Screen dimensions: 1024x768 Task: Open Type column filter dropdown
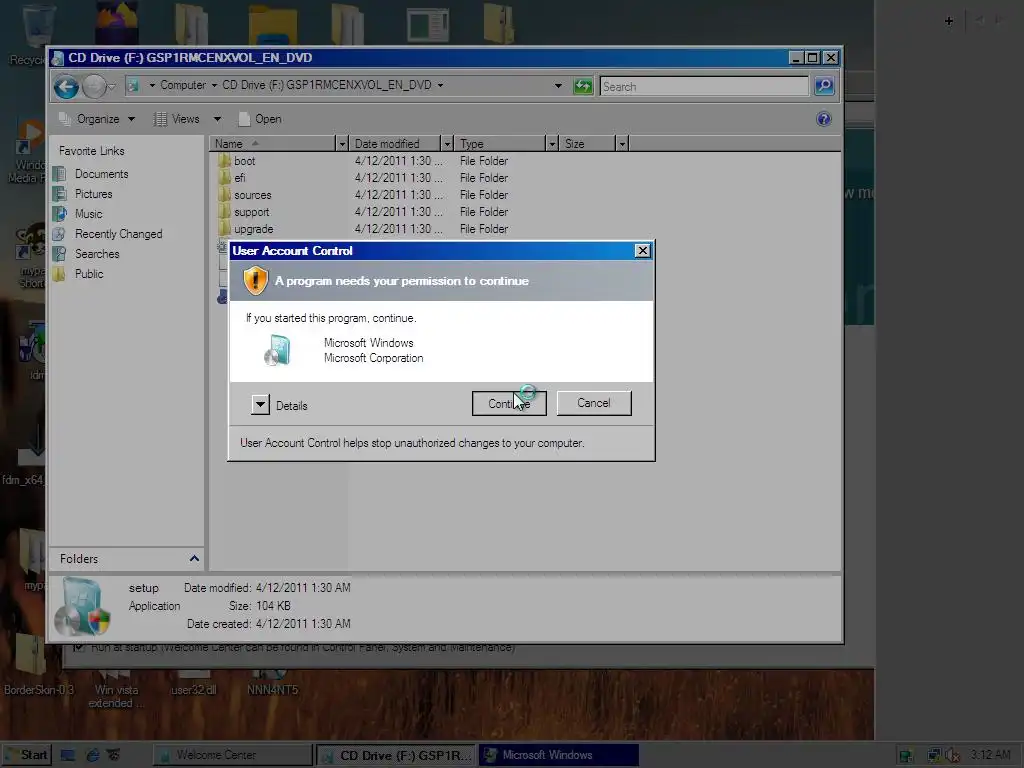tap(552, 144)
